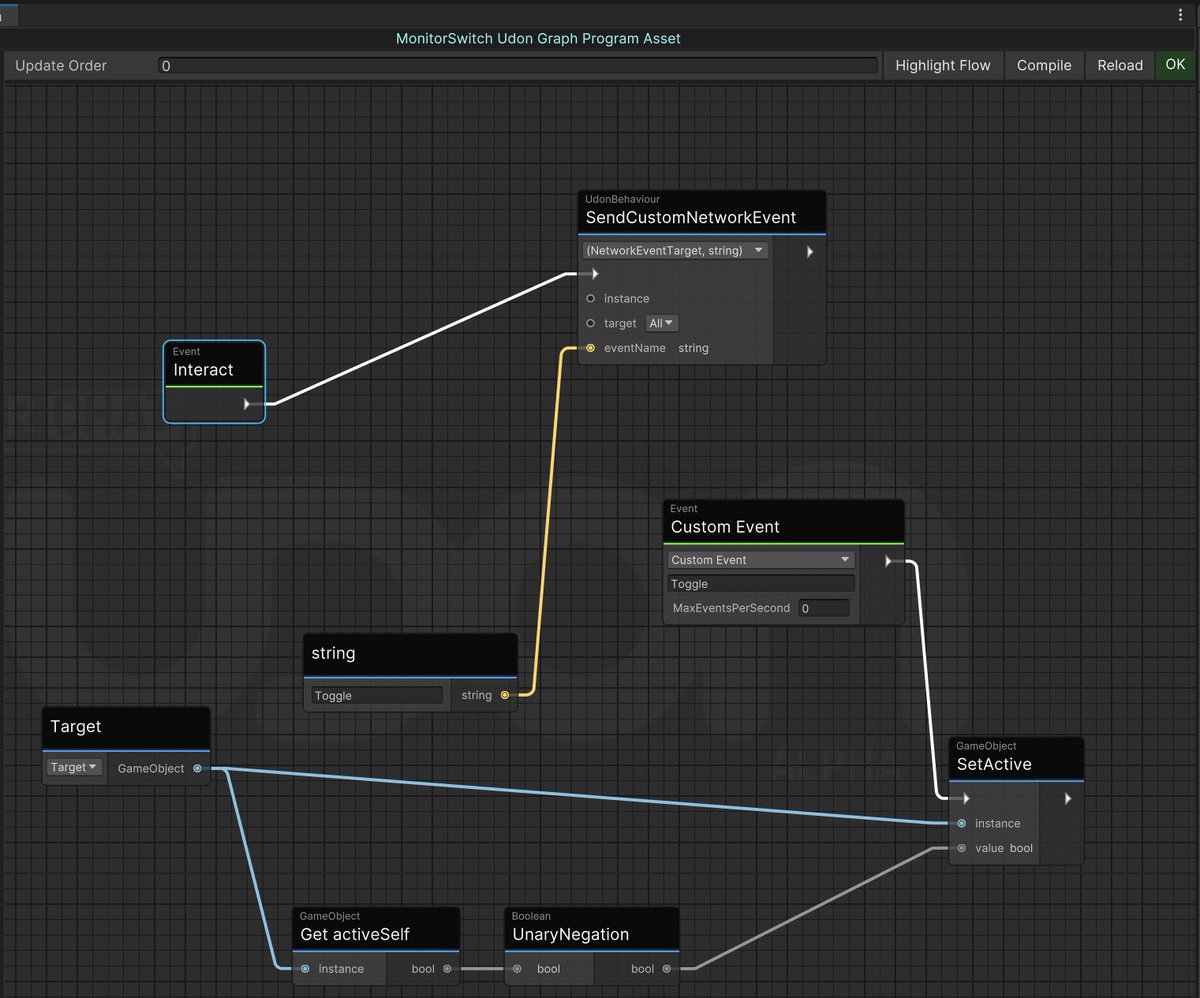Click the Interact node flow output arrow
1200x998 pixels.
point(247,404)
